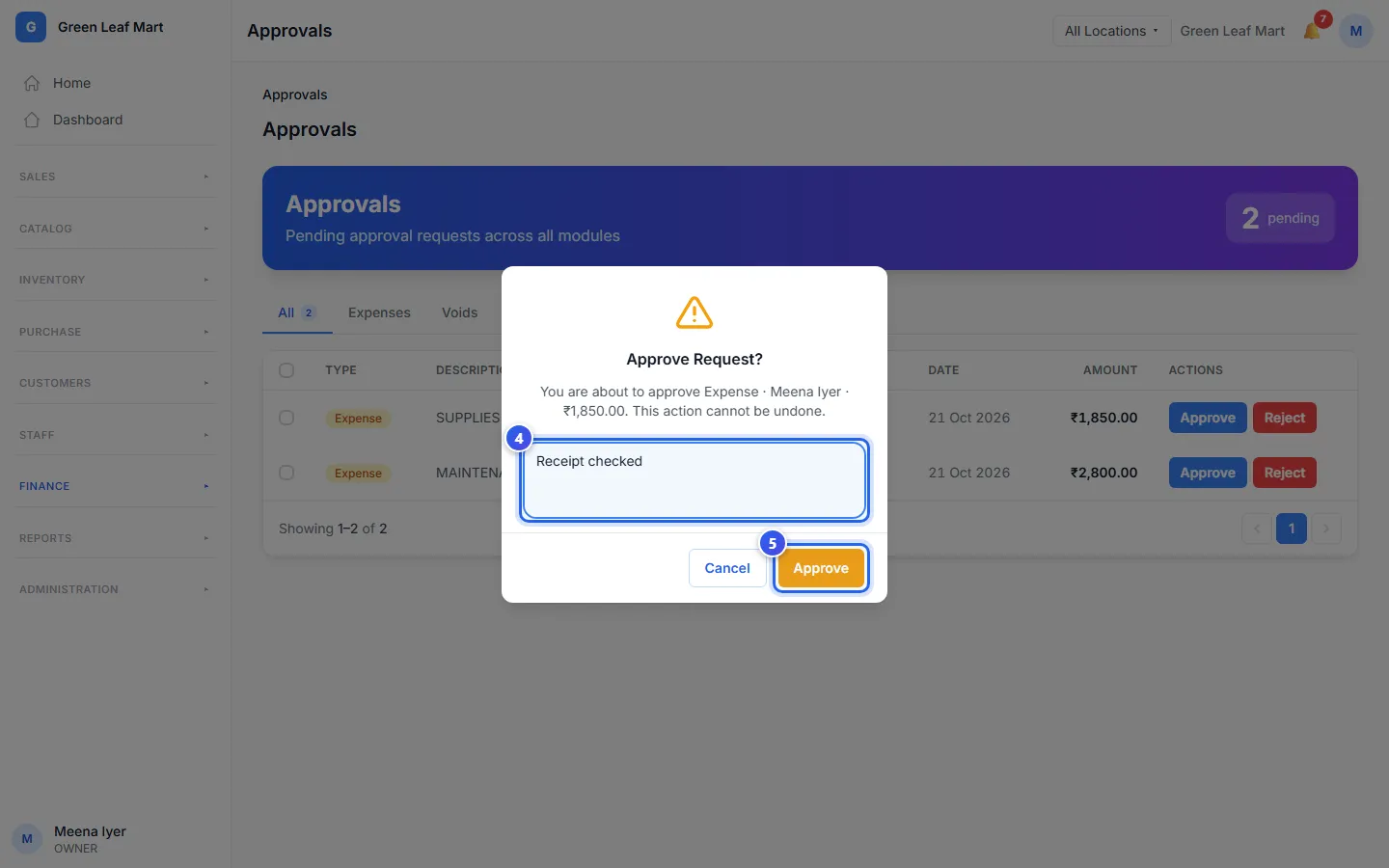Click the DATE column header

point(943,370)
